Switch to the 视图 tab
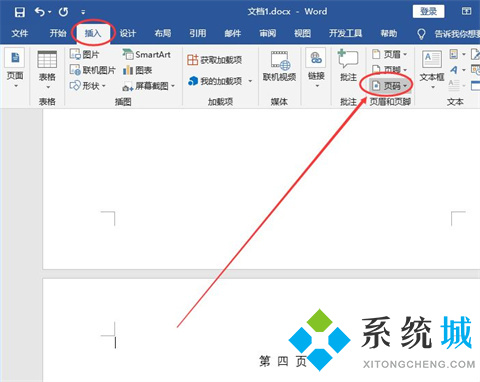This screenshot has width=480, height=382. tap(302, 33)
